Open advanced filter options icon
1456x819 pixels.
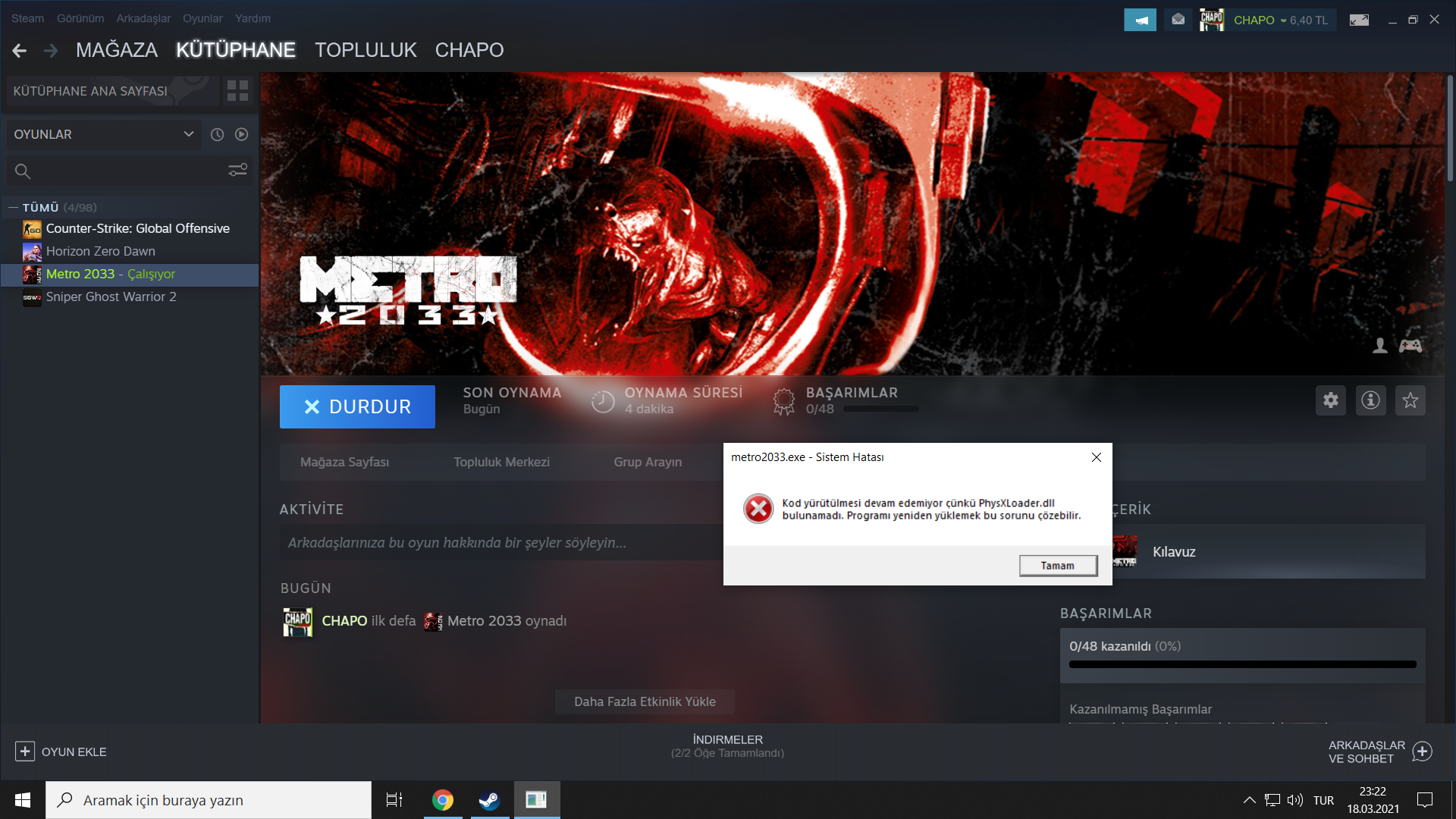(x=237, y=171)
